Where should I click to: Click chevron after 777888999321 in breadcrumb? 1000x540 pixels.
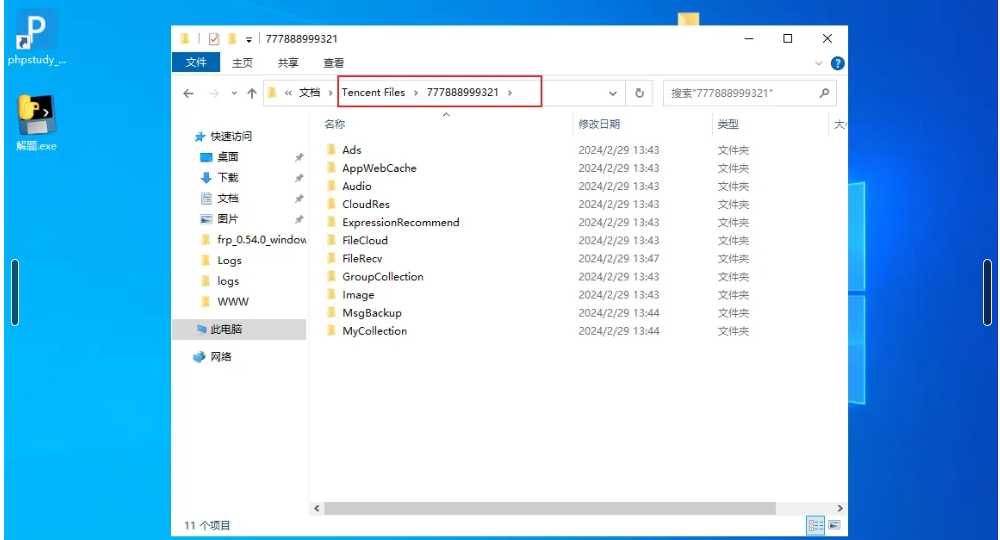click(510, 93)
